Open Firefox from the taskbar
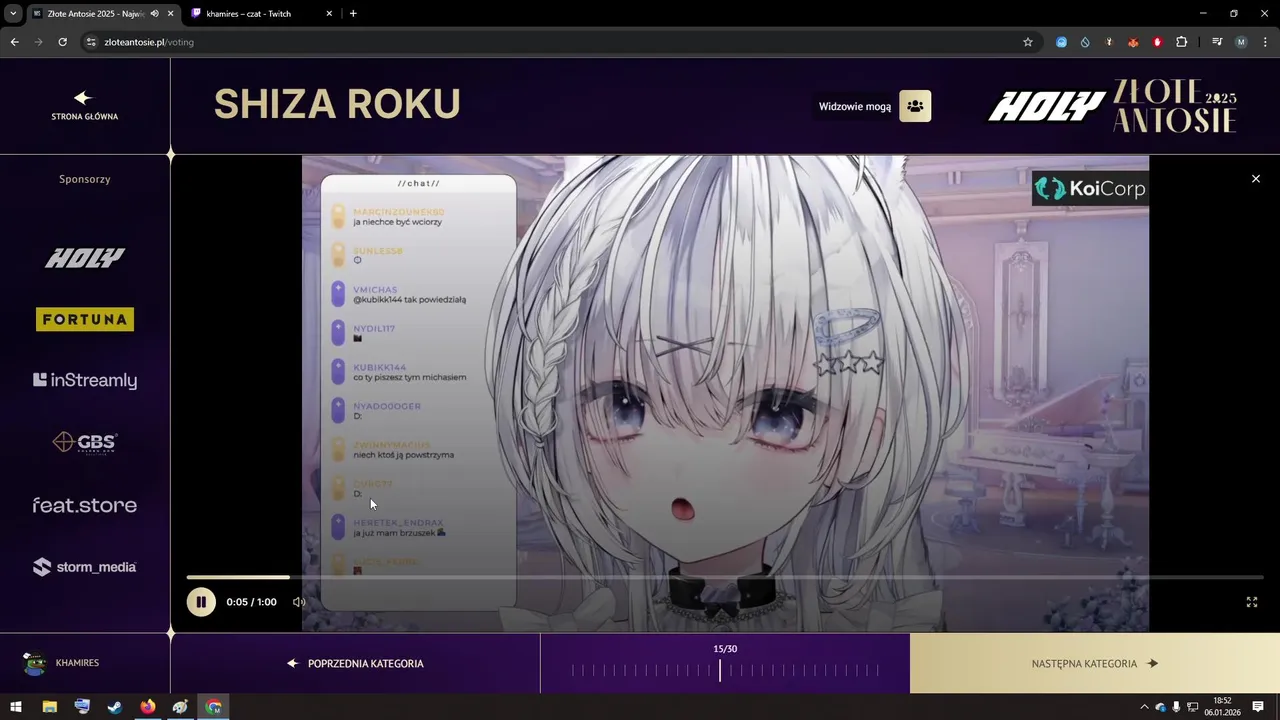The image size is (1280, 720). tap(148, 707)
